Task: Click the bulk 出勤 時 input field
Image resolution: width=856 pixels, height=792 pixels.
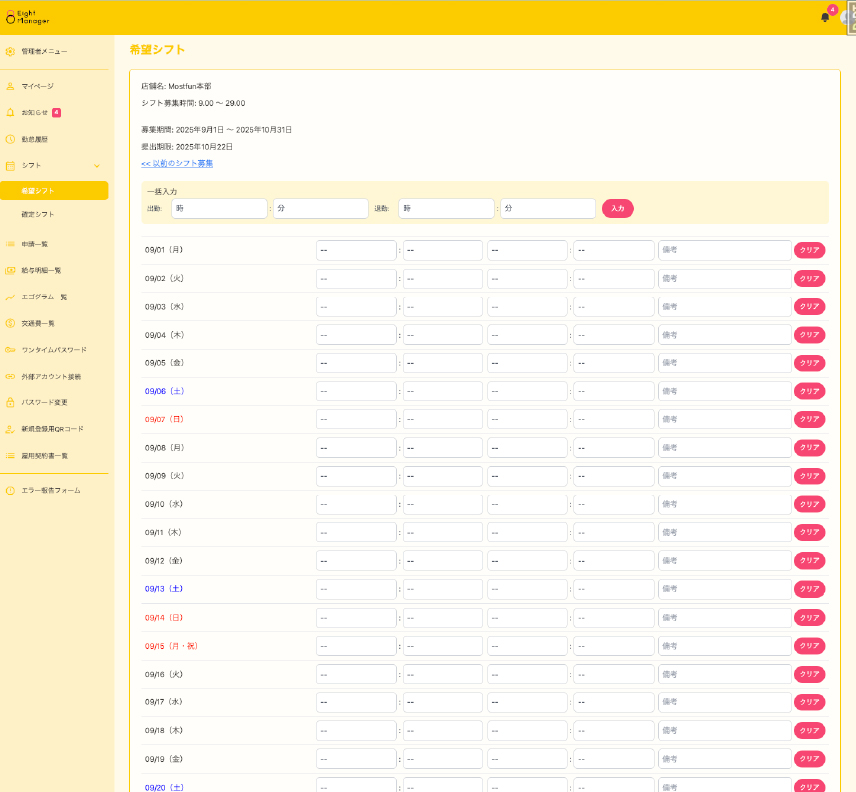Action: coord(219,209)
